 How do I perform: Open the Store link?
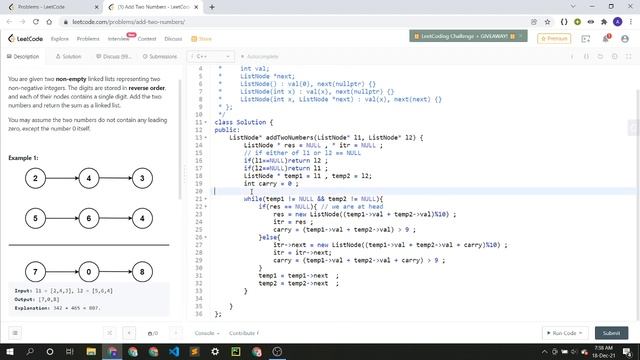(202, 39)
